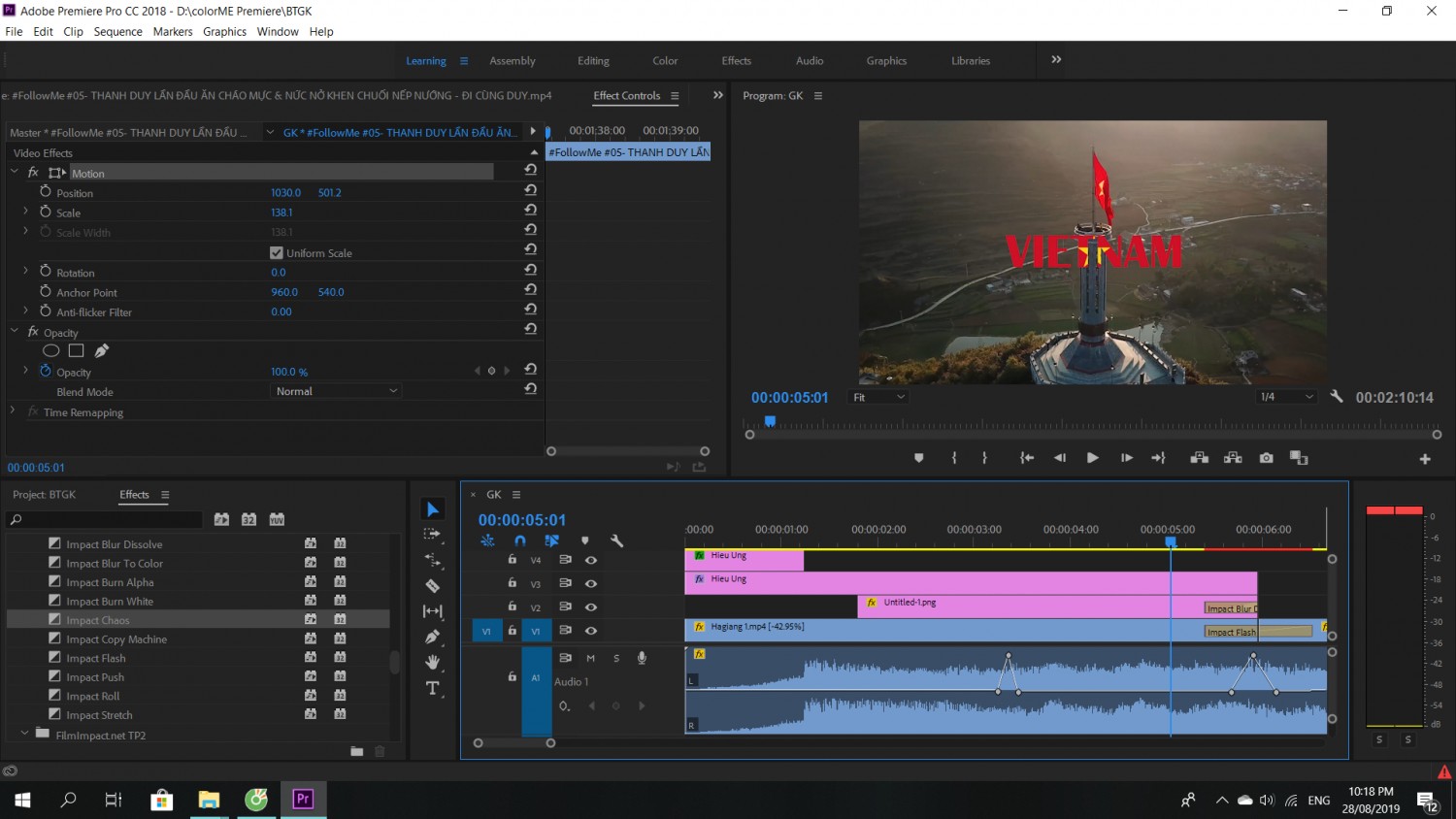This screenshot has height=819, width=1456.
Task: Toggle snap in timeline
Action: click(520, 541)
